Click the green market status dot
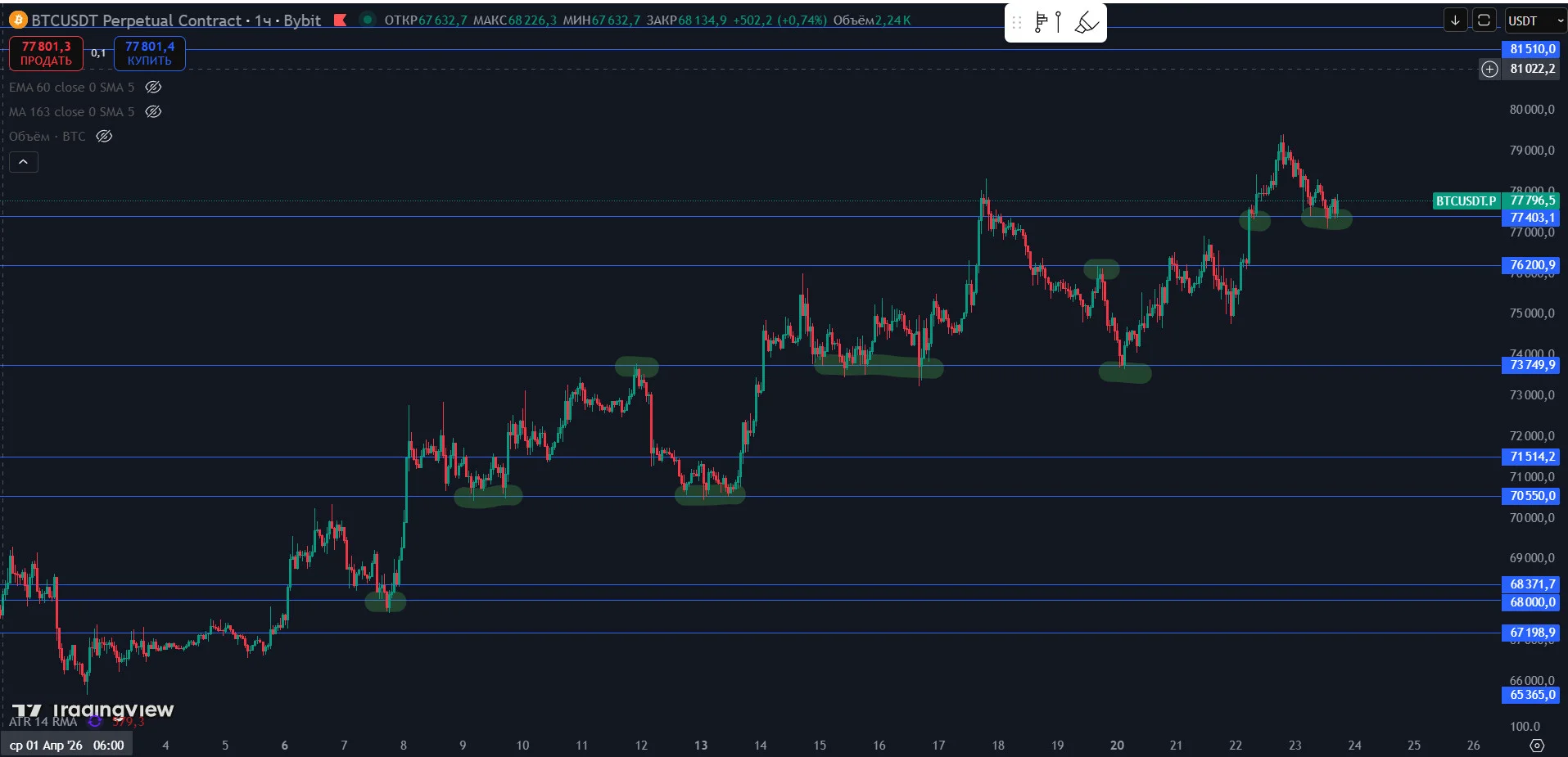This screenshot has height=757, width=1568. point(368,20)
